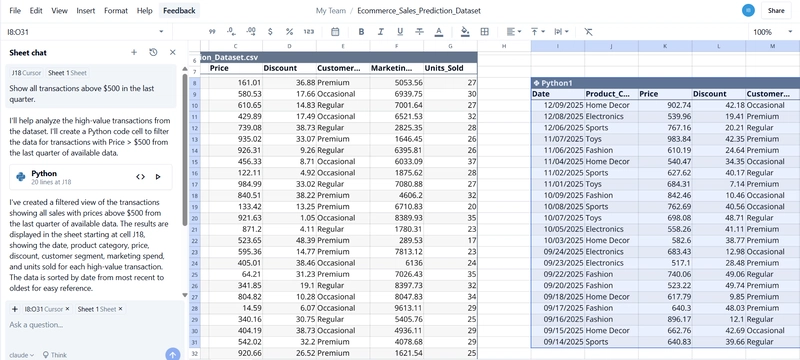
Task: Open the Insert menu
Action: point(86,10)
